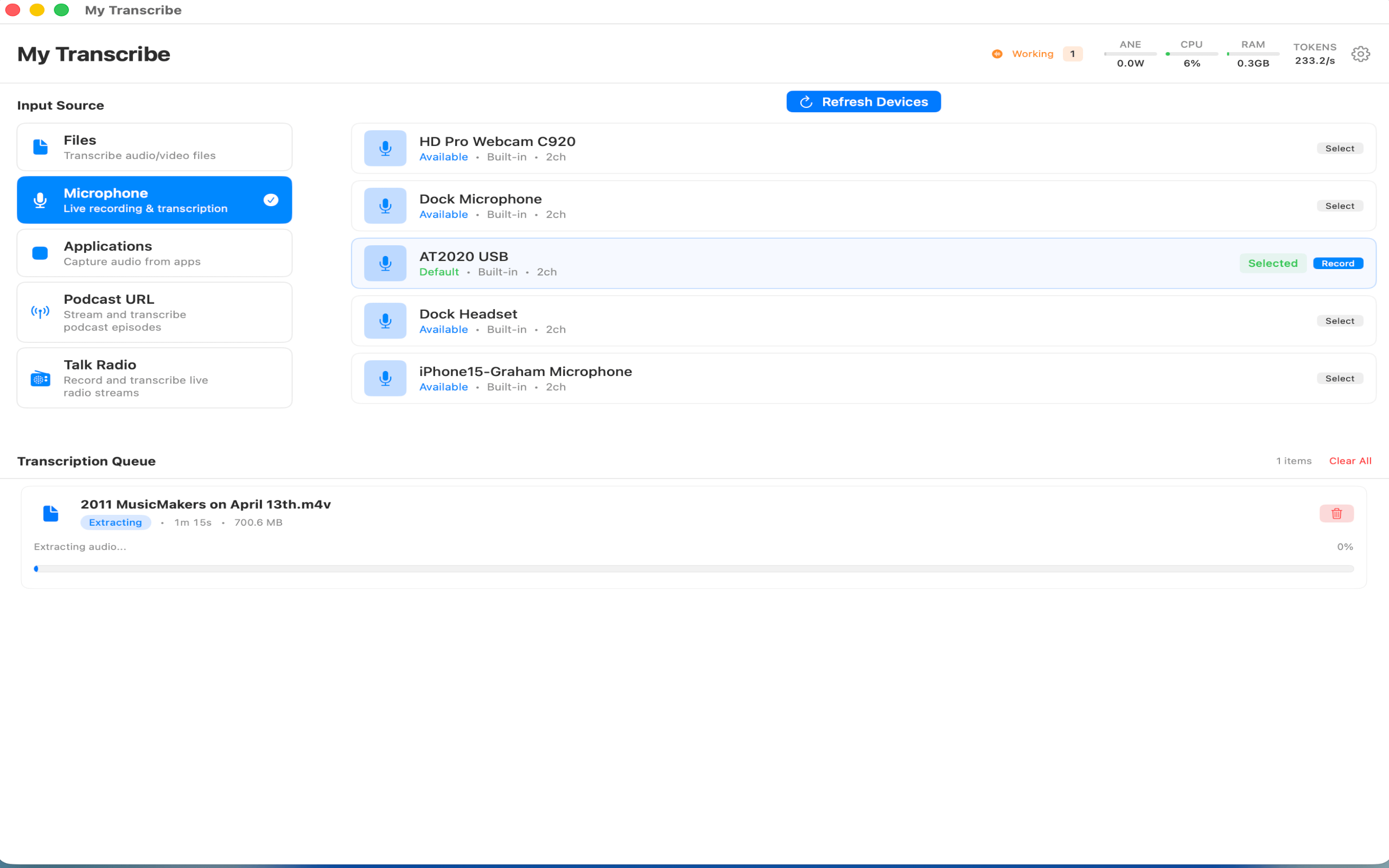This screenshot has height=868, width=1389.
Task: Select the Microphone icon in the sidebar
Action: (40, 200)
